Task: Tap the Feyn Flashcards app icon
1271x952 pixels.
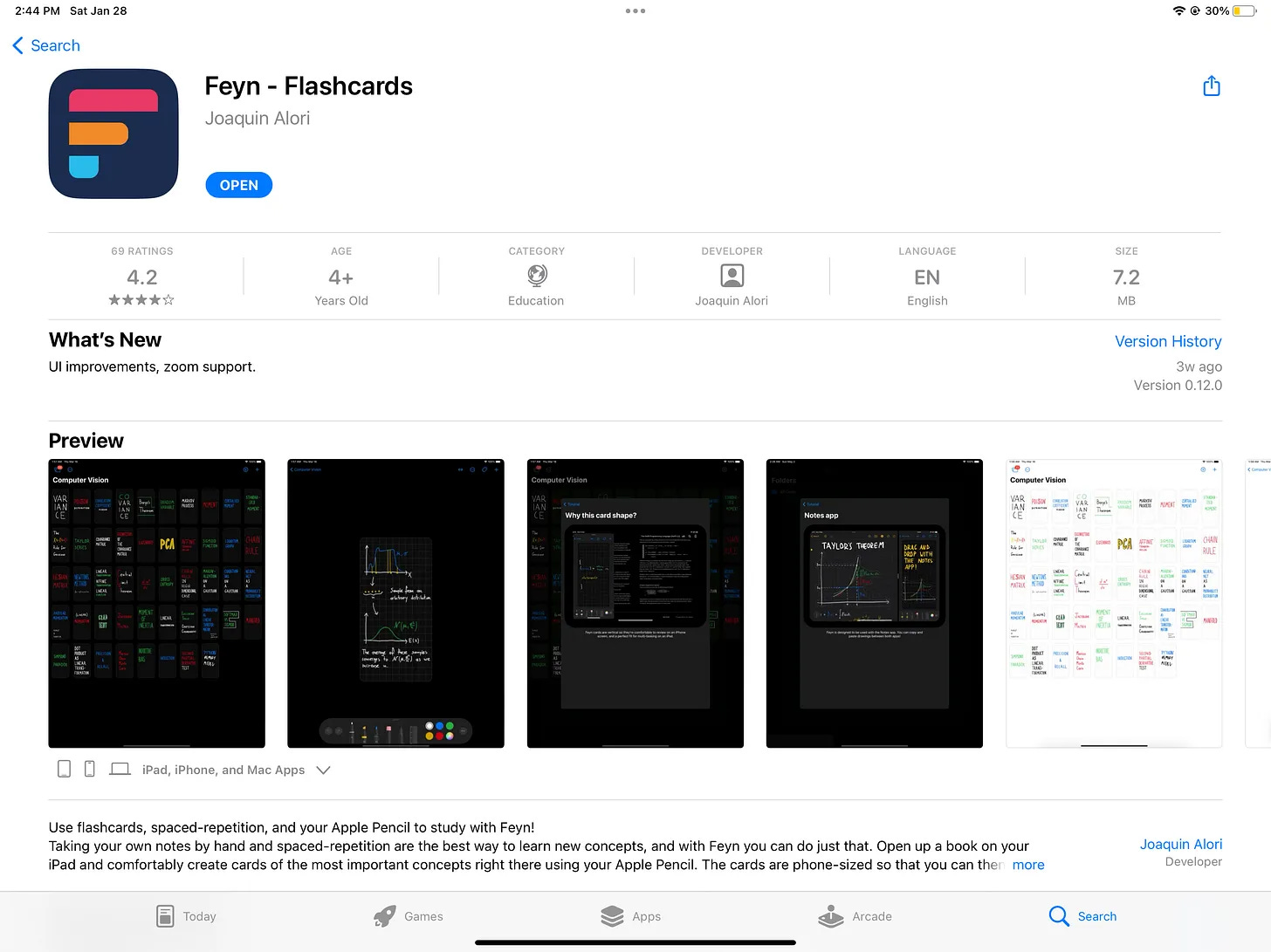Action: point(113,134)
